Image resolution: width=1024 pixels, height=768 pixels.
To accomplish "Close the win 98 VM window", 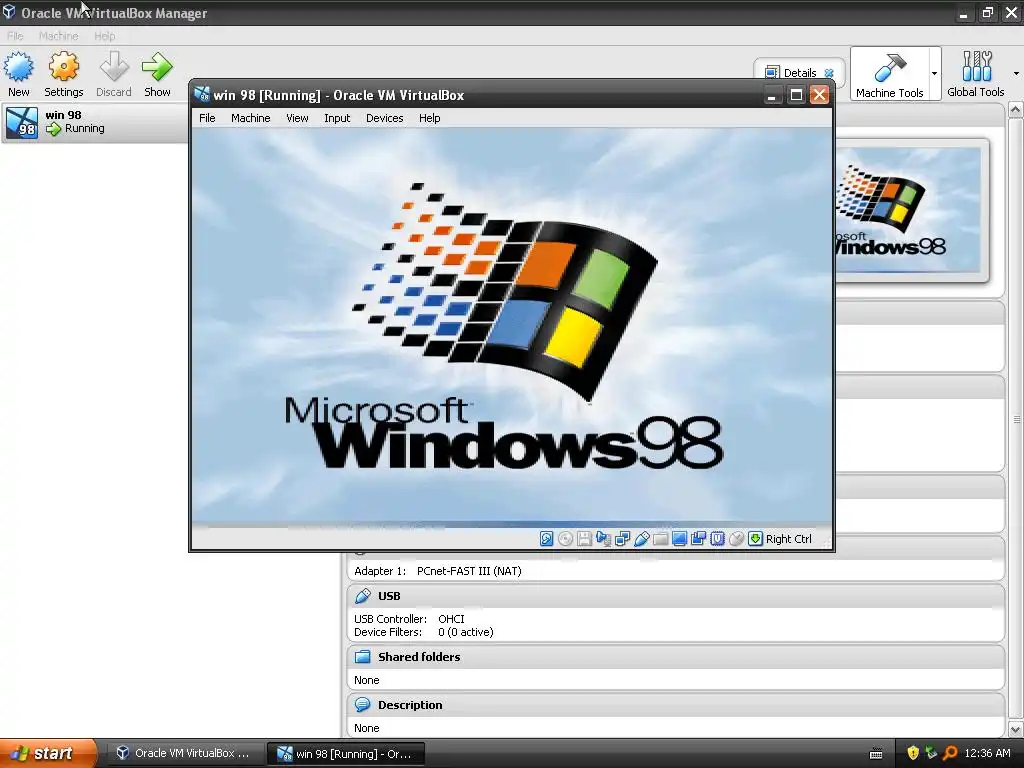I will coord(819,95).
